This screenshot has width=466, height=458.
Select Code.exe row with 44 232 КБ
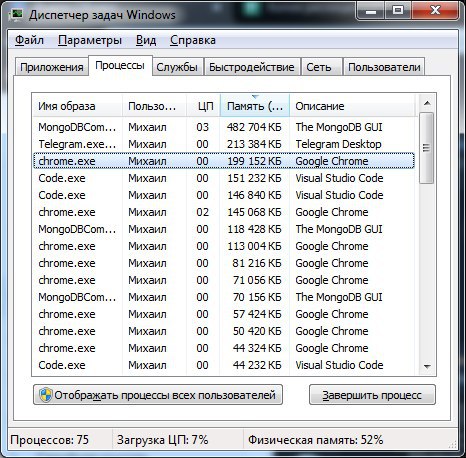[224, 365]
